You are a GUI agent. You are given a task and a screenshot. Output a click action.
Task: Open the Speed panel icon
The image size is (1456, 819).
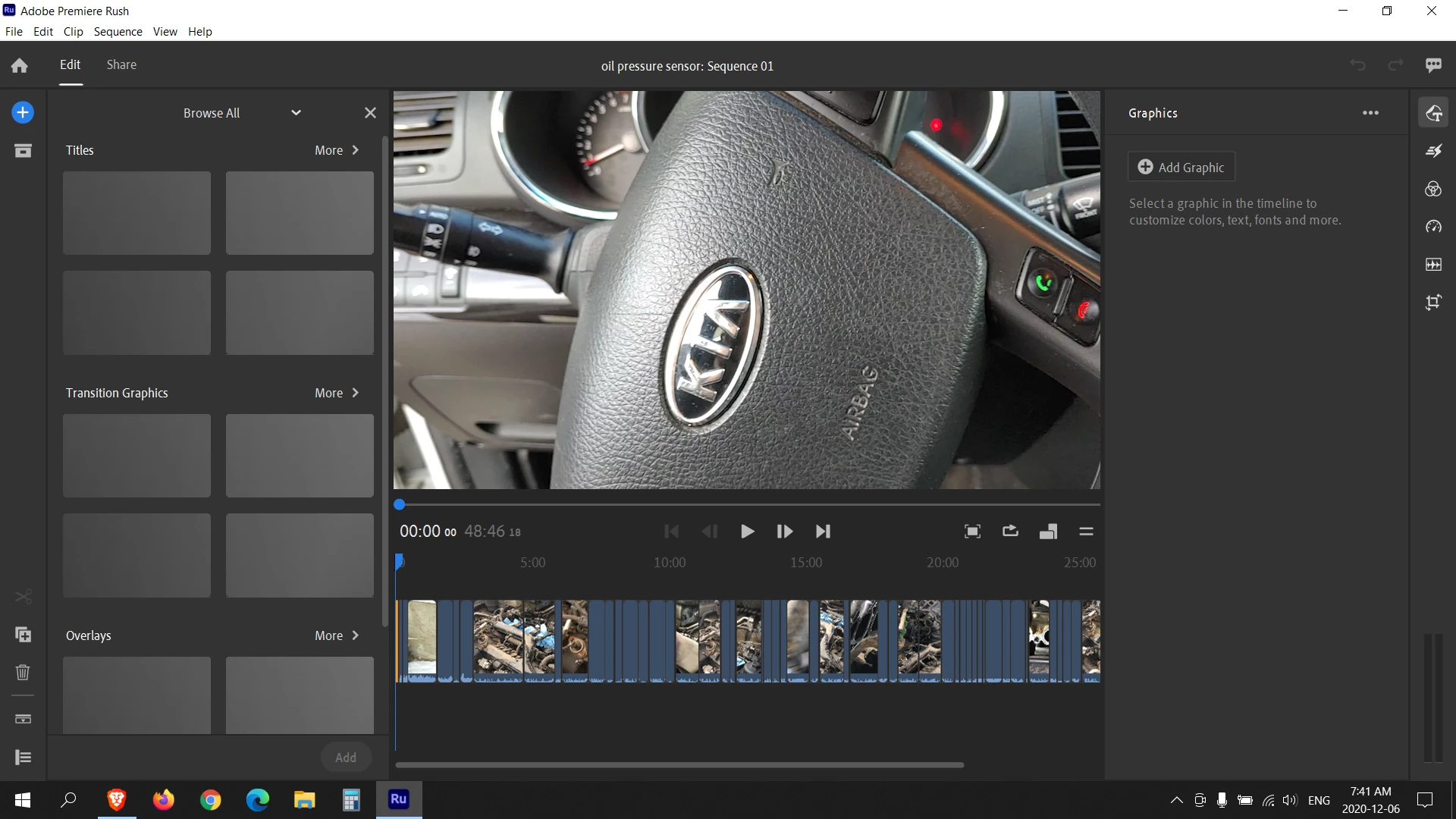pos(1433,227)
